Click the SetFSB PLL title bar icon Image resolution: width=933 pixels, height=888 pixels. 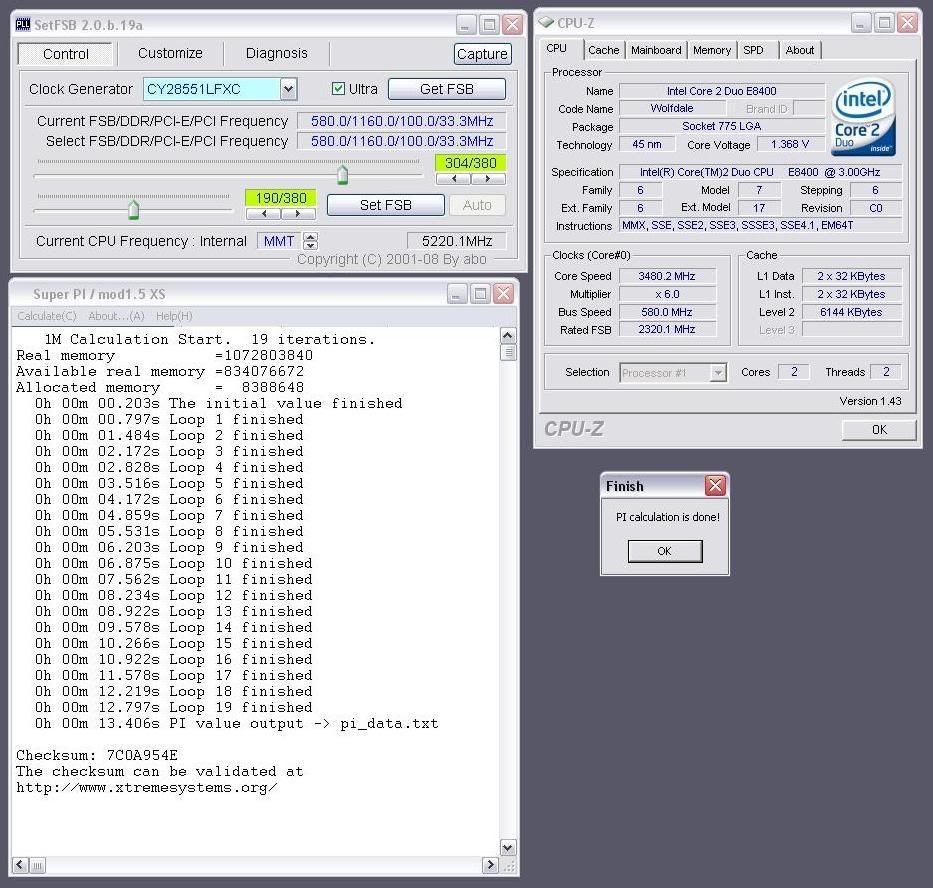coord(23,24)
